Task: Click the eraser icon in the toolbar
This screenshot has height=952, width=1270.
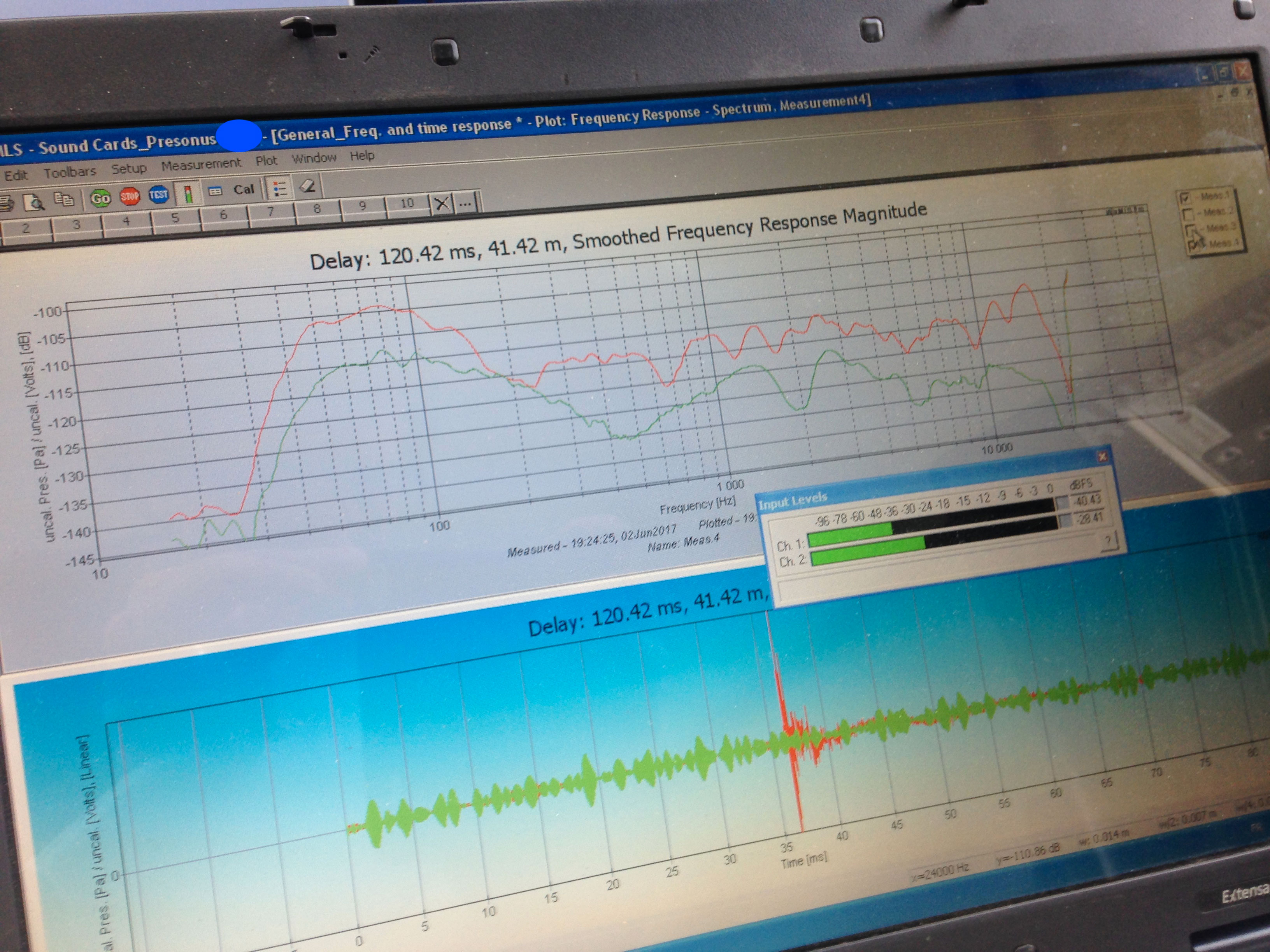Action: click(308, 186)
